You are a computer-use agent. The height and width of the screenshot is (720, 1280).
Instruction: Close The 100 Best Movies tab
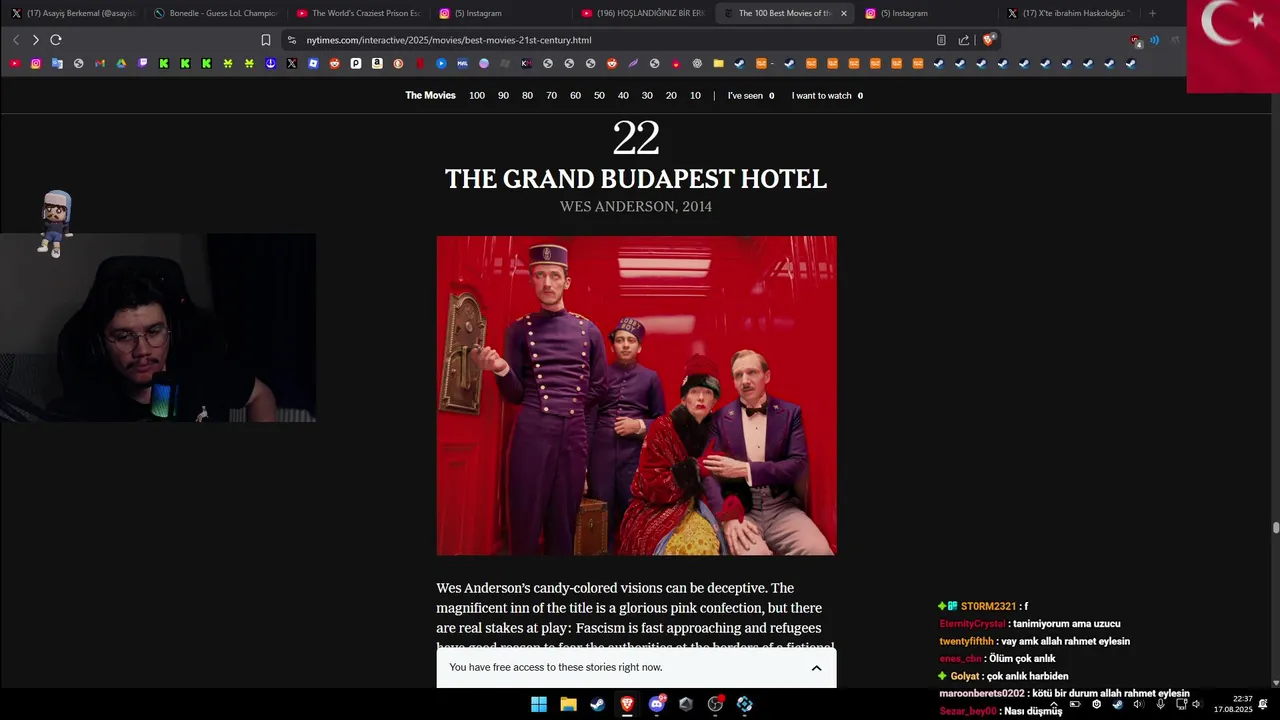[844, 13]
